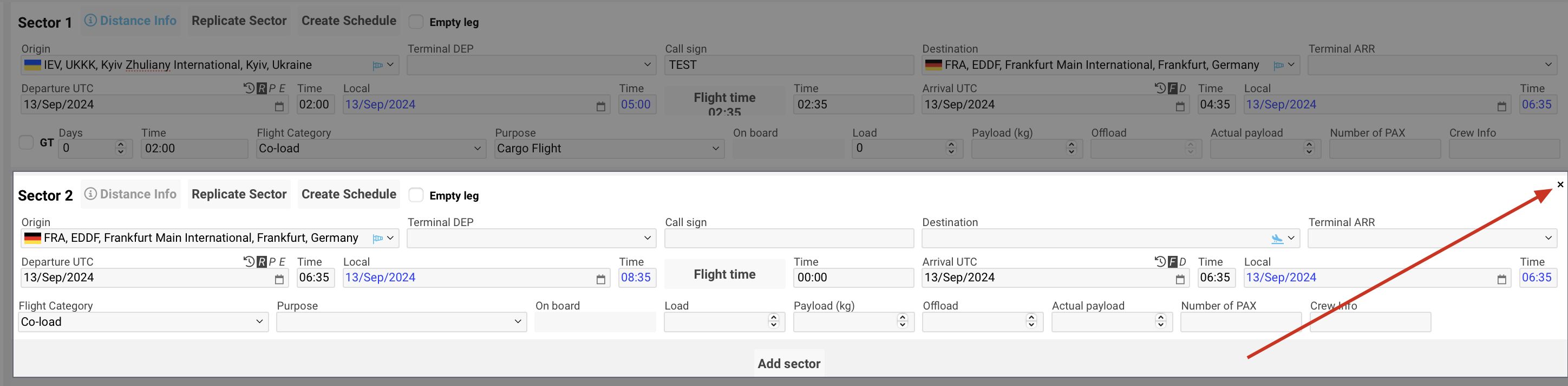This screenshot has width=1568, height=386.
Task: Click the landing plane icon in Sector 2 Destination
Action: tap(1276, 239)
